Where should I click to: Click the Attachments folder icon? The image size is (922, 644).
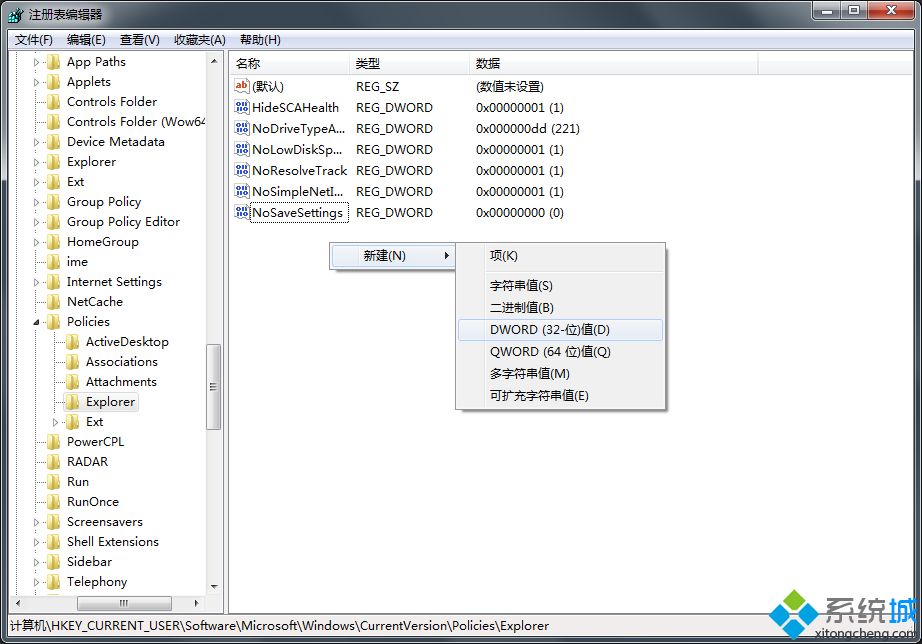[72, 382]
